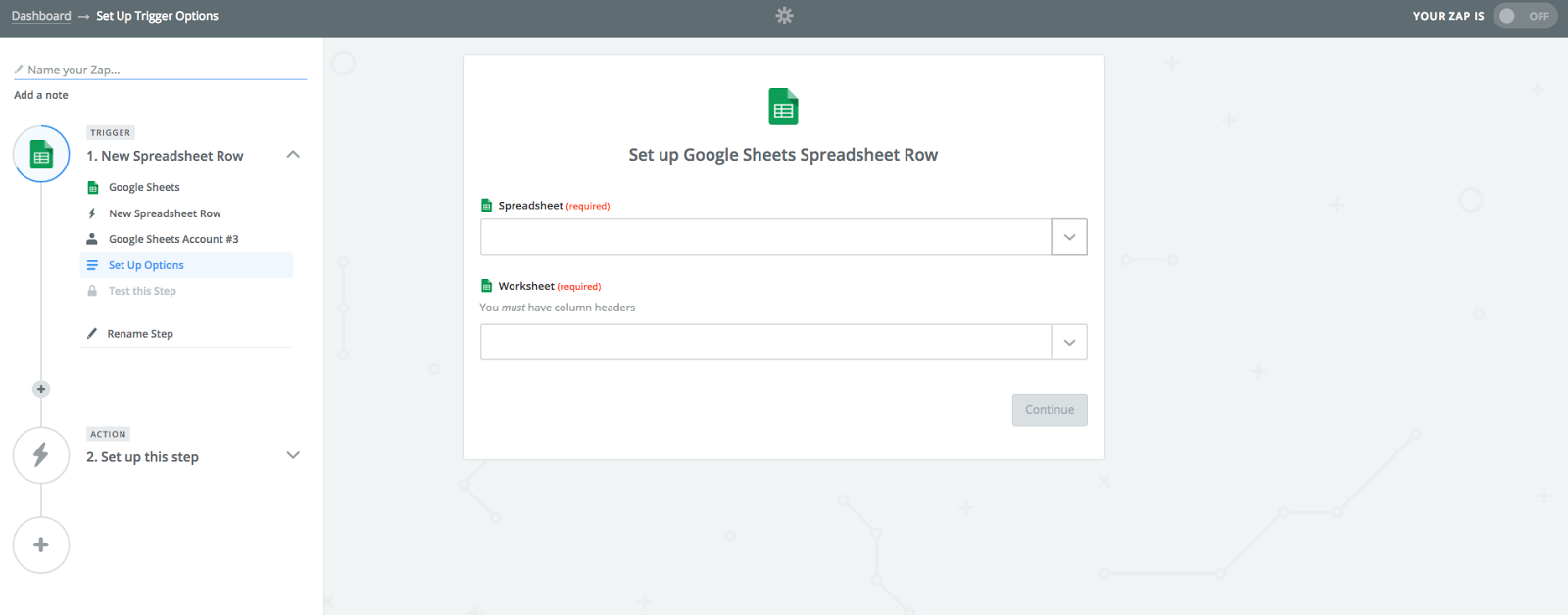The width and height of the screenshot is (1568, 615).
Task: Click the sheets icon beside Google Sheets item
Action: [x=93, y=188]
